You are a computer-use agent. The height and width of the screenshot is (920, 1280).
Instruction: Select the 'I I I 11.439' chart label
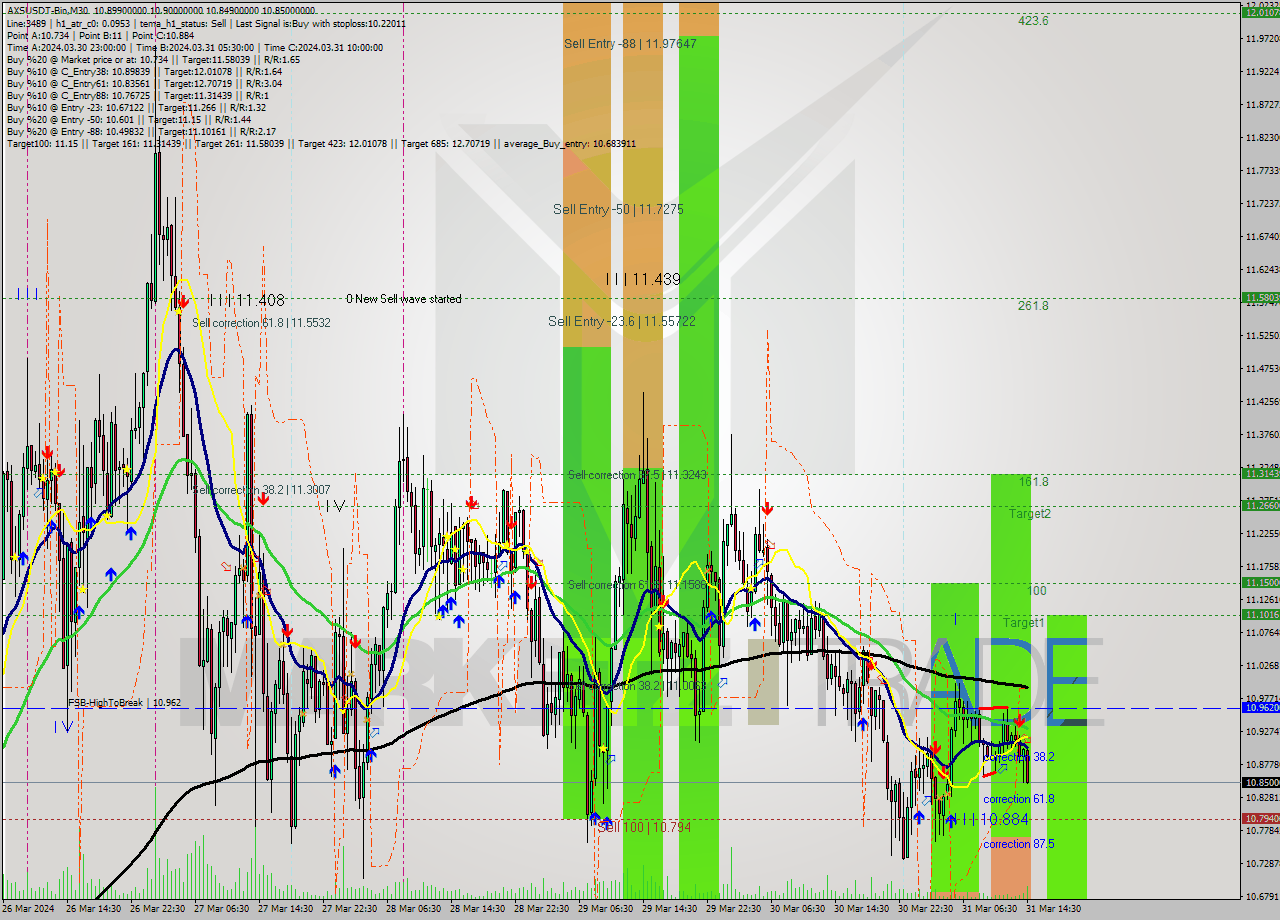tap(643, 279)
